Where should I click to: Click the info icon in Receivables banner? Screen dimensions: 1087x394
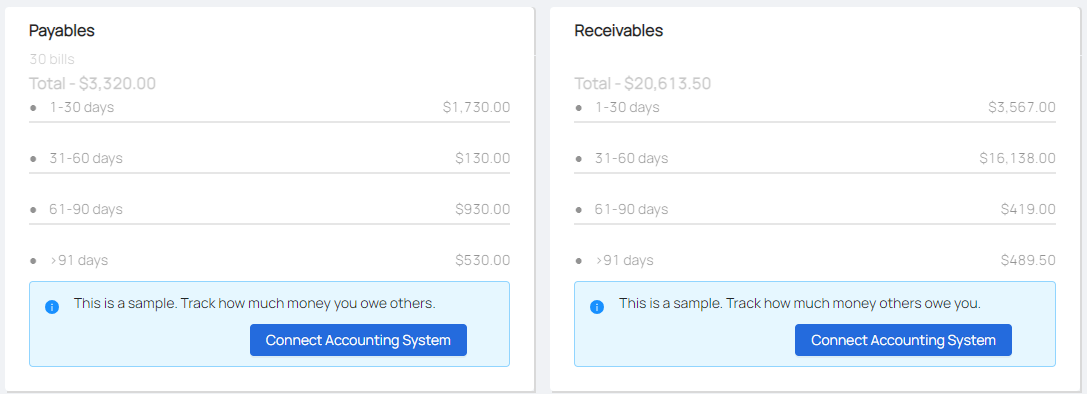[597, 307]
